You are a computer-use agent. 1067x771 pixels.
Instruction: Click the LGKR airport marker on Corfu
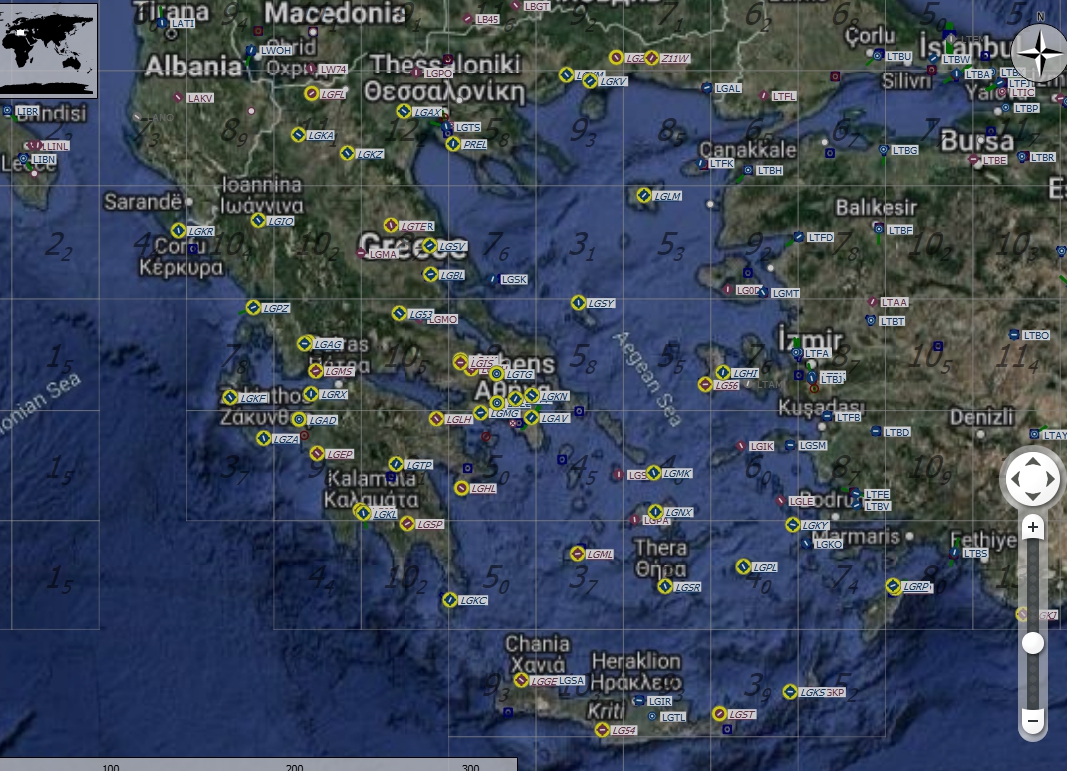pyautogui.click(x=178, y=230)
